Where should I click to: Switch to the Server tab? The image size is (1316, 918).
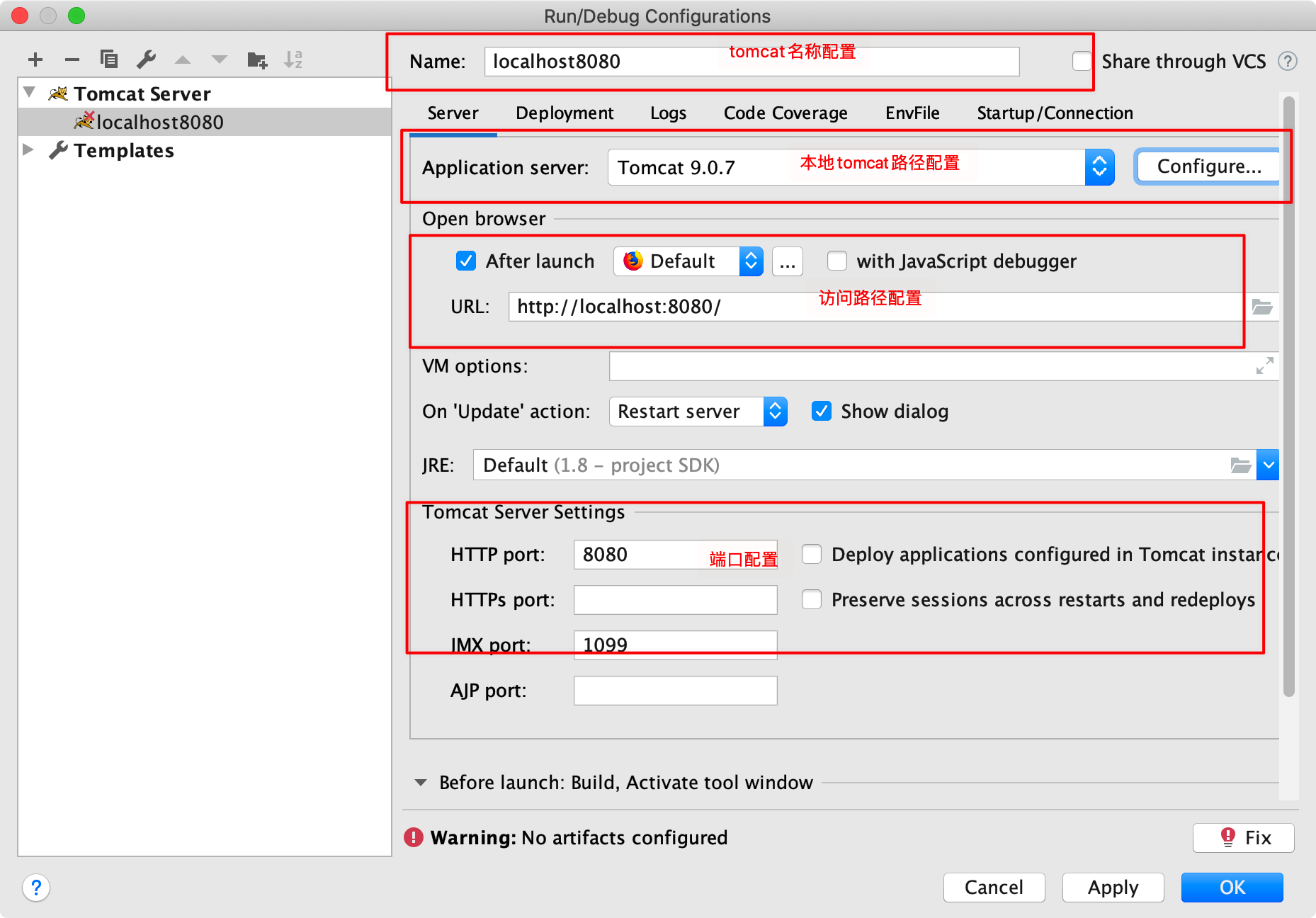pyautogui.click(x=453, y=113)
